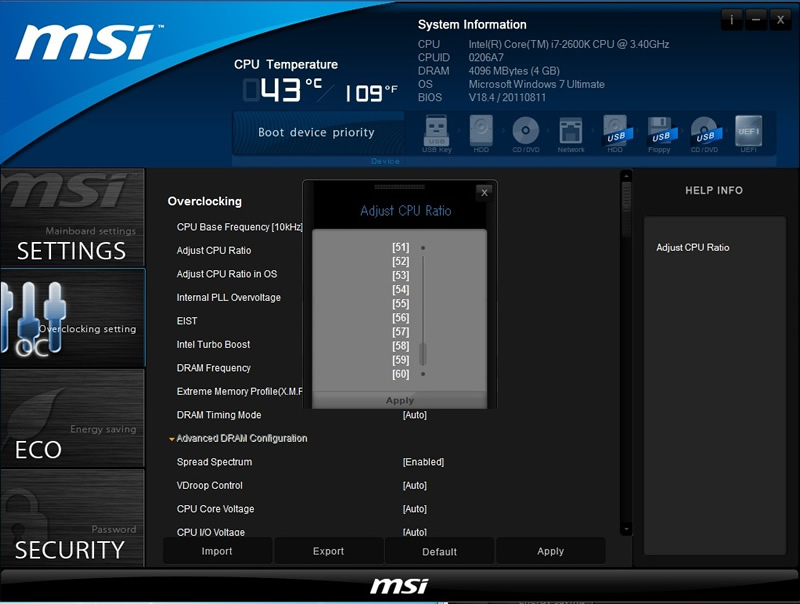The width and height of the screenshot is (800, 604).
Task: Open the SECURITY Password section
Action: click(x=72, y=518)
